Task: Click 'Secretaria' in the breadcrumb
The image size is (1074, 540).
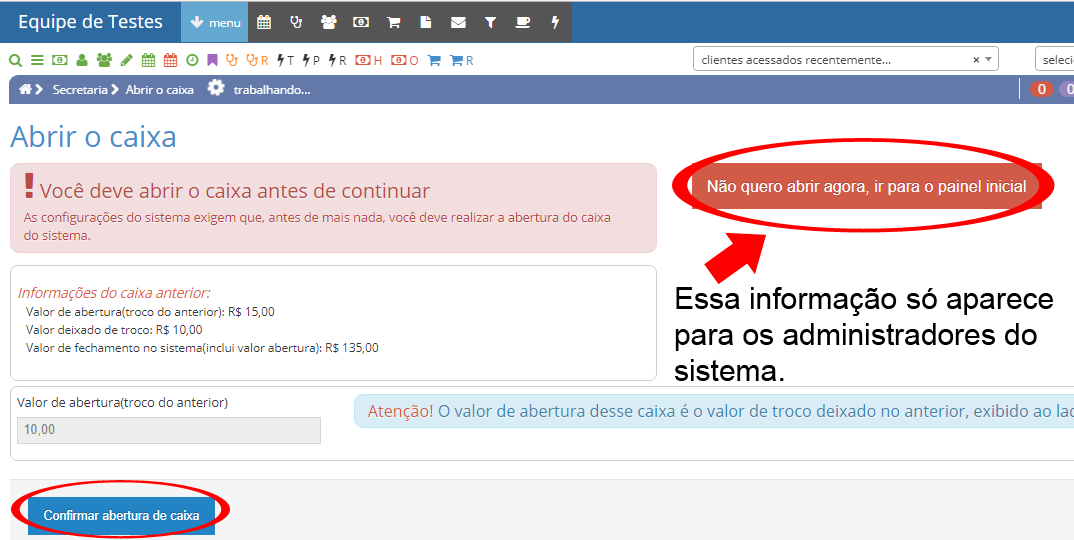Action: tap(80, 90)
